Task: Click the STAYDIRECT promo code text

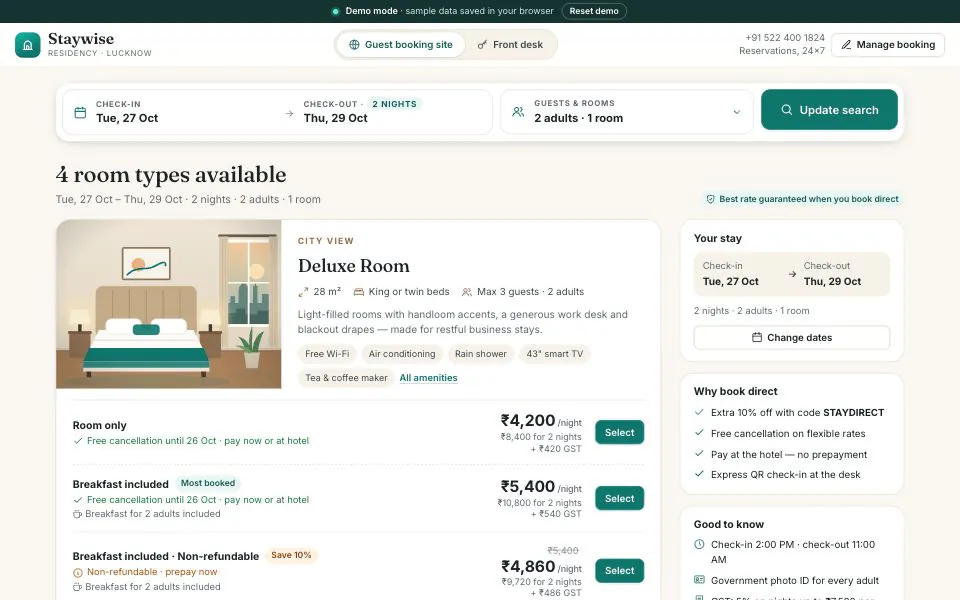Action: (x=853, y=413)
